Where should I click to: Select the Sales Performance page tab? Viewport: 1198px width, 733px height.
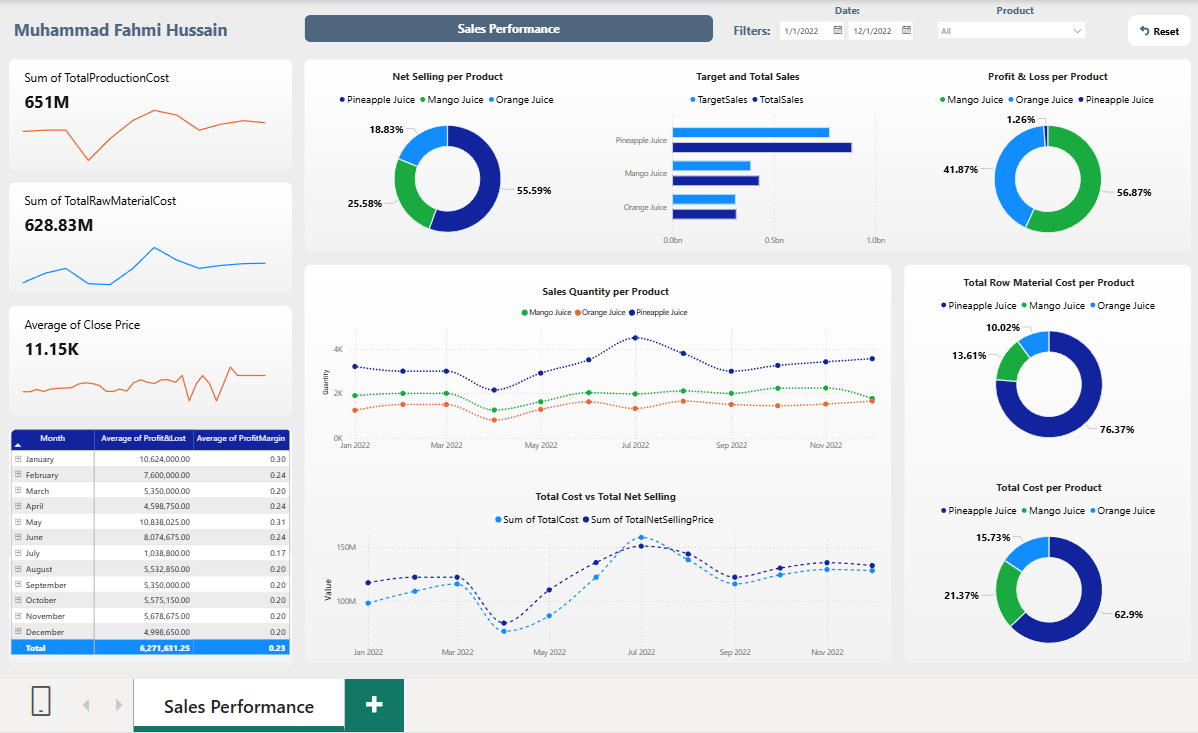239,707
